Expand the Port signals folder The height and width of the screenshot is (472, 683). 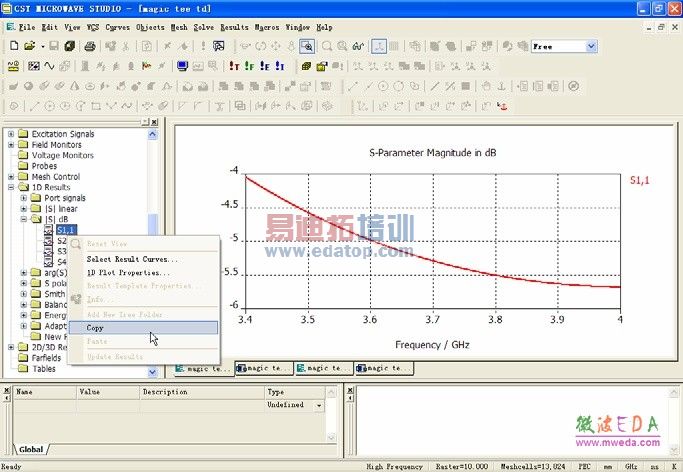(24, 198)
